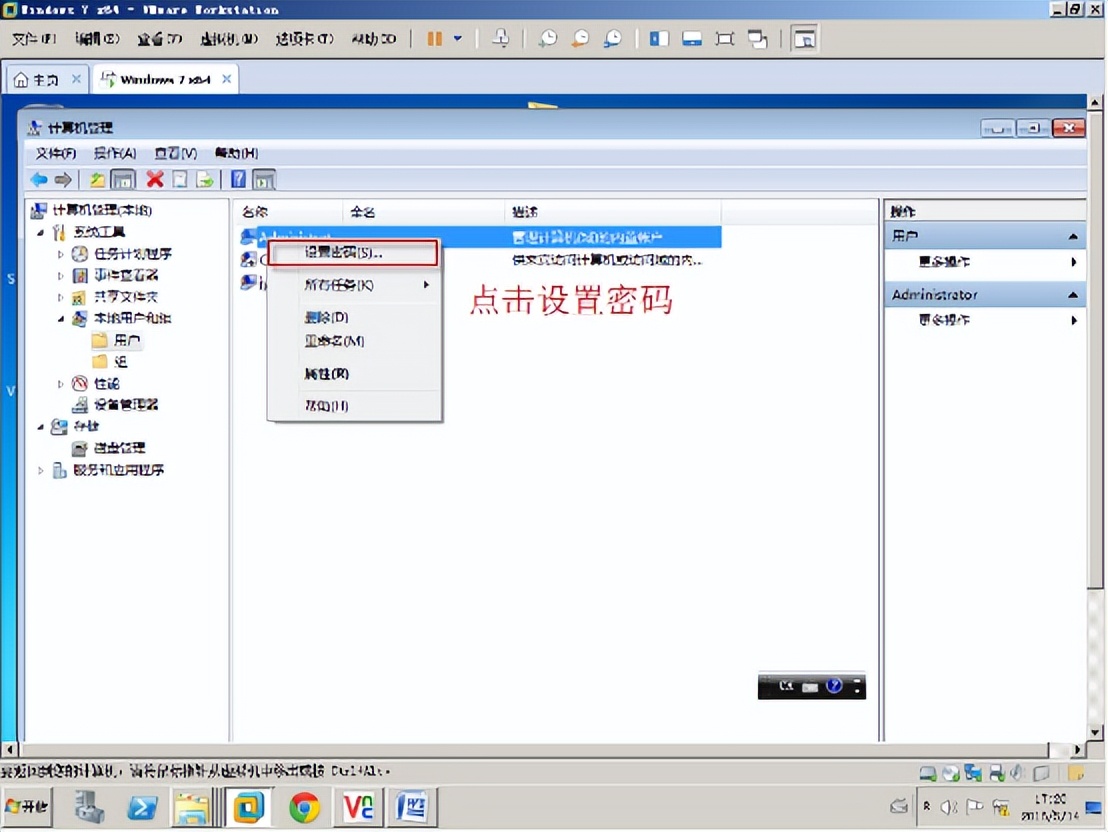Take a snapshot using the camera toolbar icon
Viewport: 1108px width, 832px height.
click(x=549, y=38)
